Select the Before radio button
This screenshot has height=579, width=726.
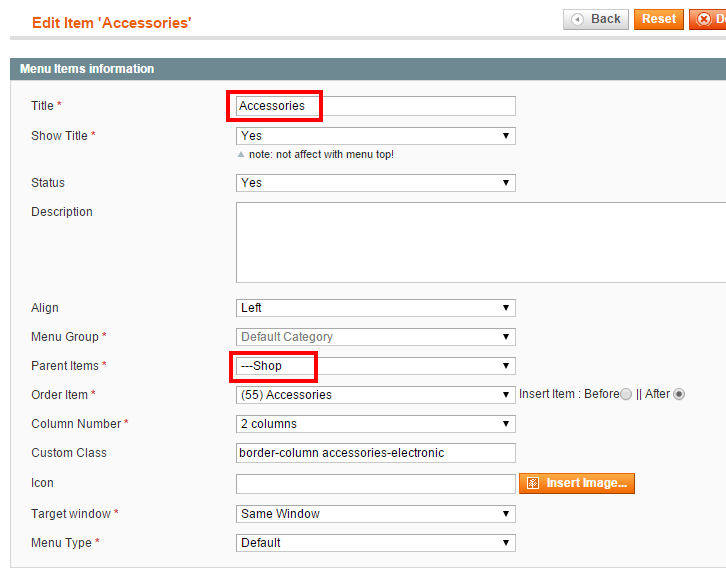(x=626, y=394)
